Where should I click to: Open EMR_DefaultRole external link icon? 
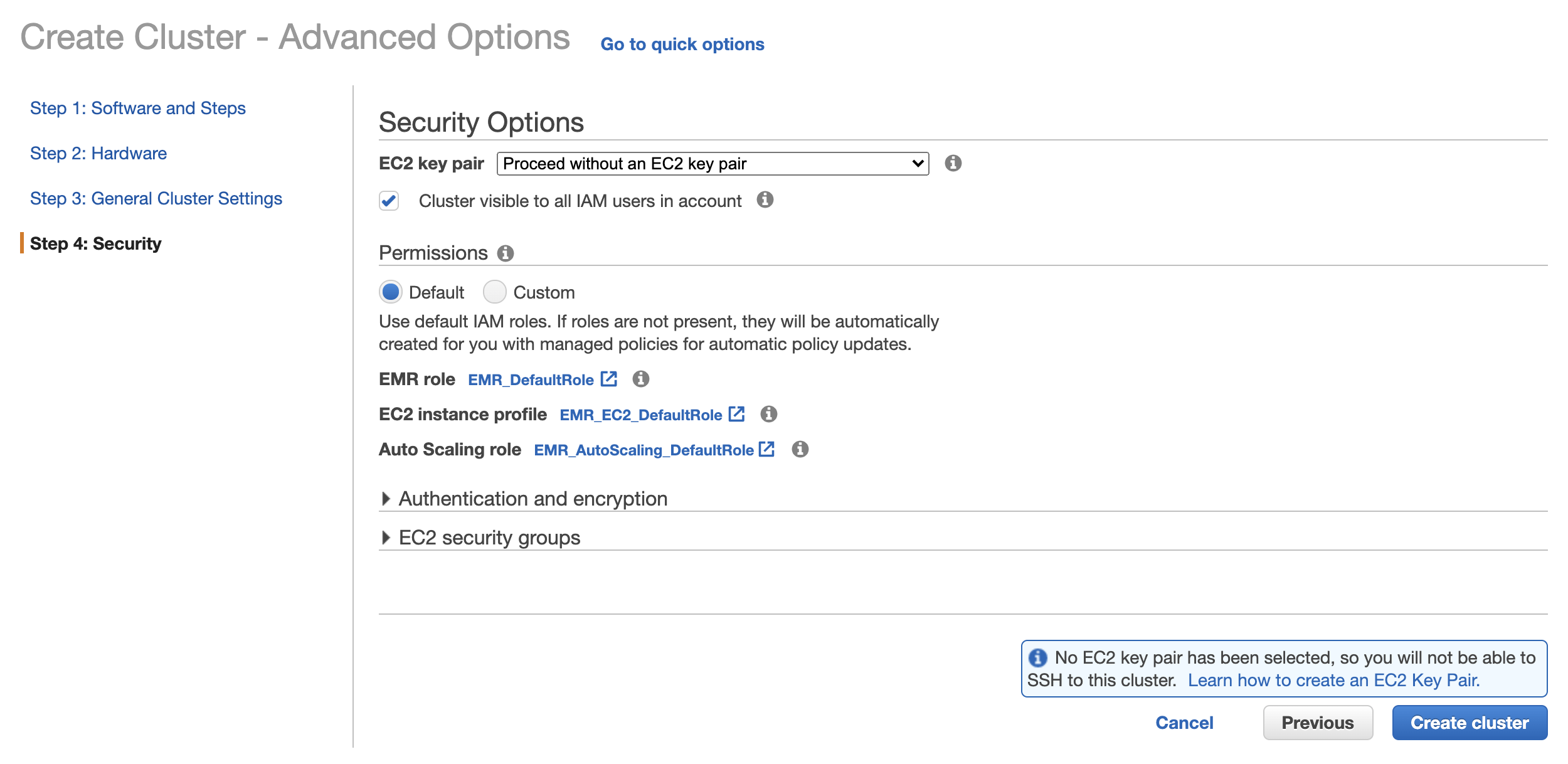coord(609,379)
